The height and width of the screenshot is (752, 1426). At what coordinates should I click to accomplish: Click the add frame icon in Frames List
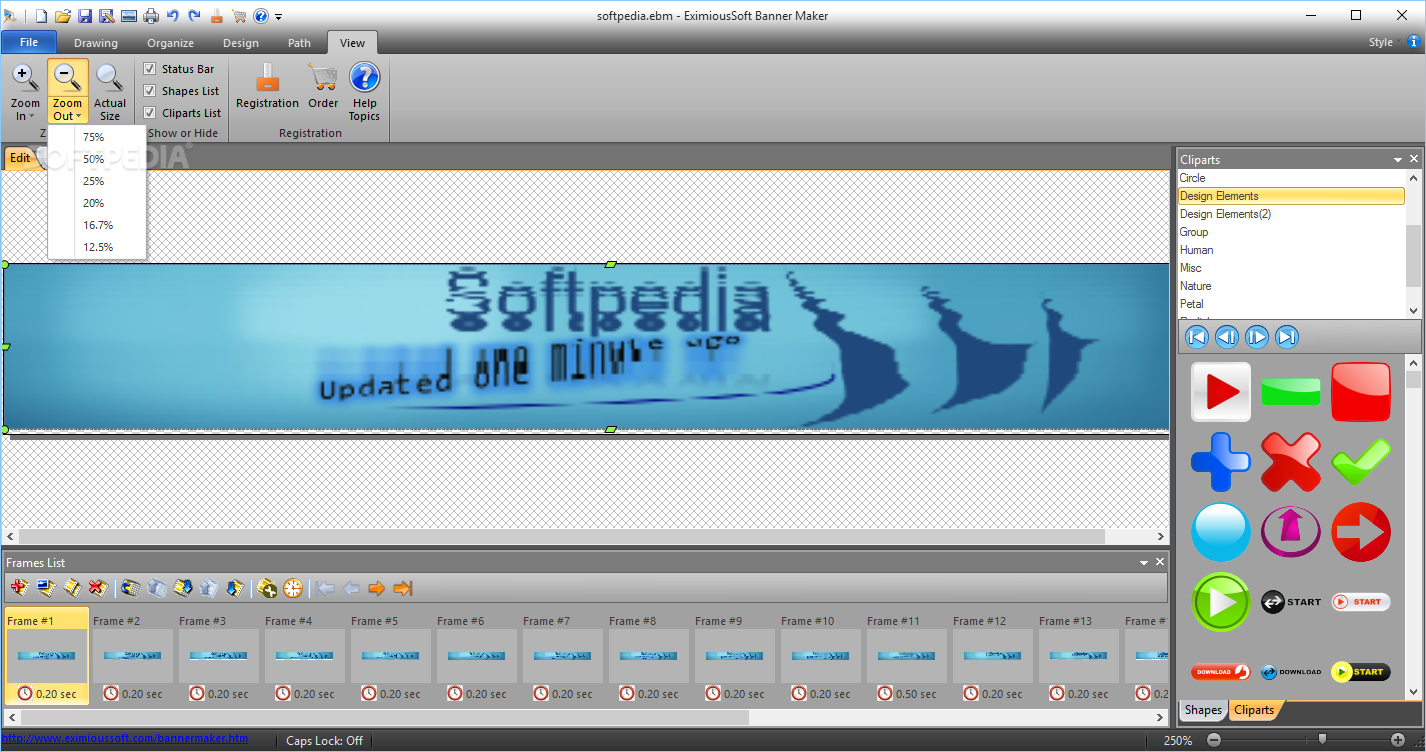[19, 588]
